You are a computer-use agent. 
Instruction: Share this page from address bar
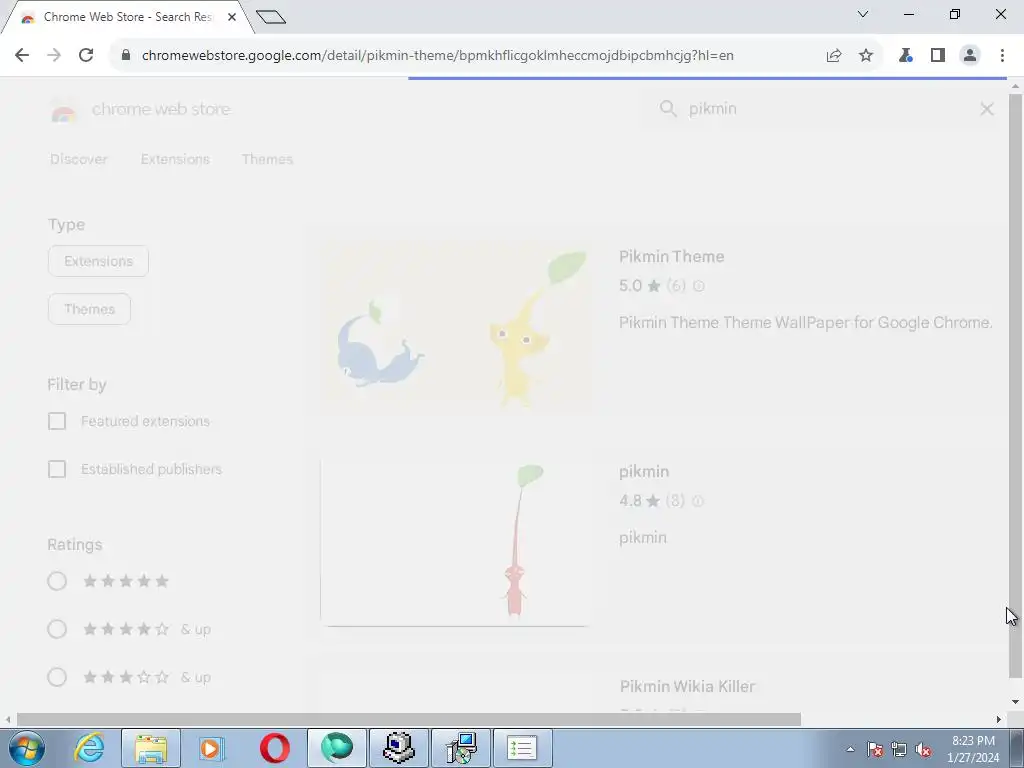pos(834,56)
